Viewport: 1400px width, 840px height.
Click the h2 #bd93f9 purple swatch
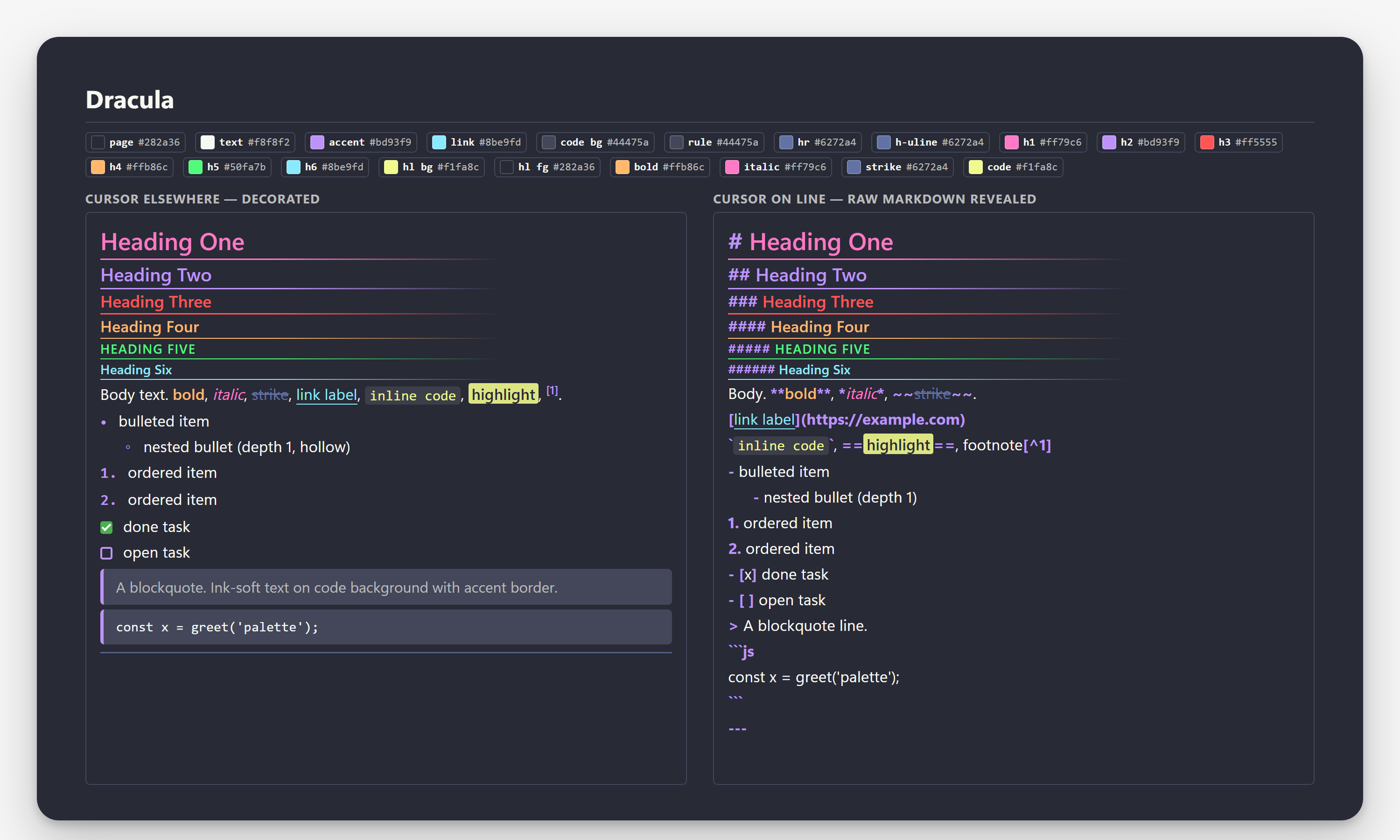click(1141, 142)
